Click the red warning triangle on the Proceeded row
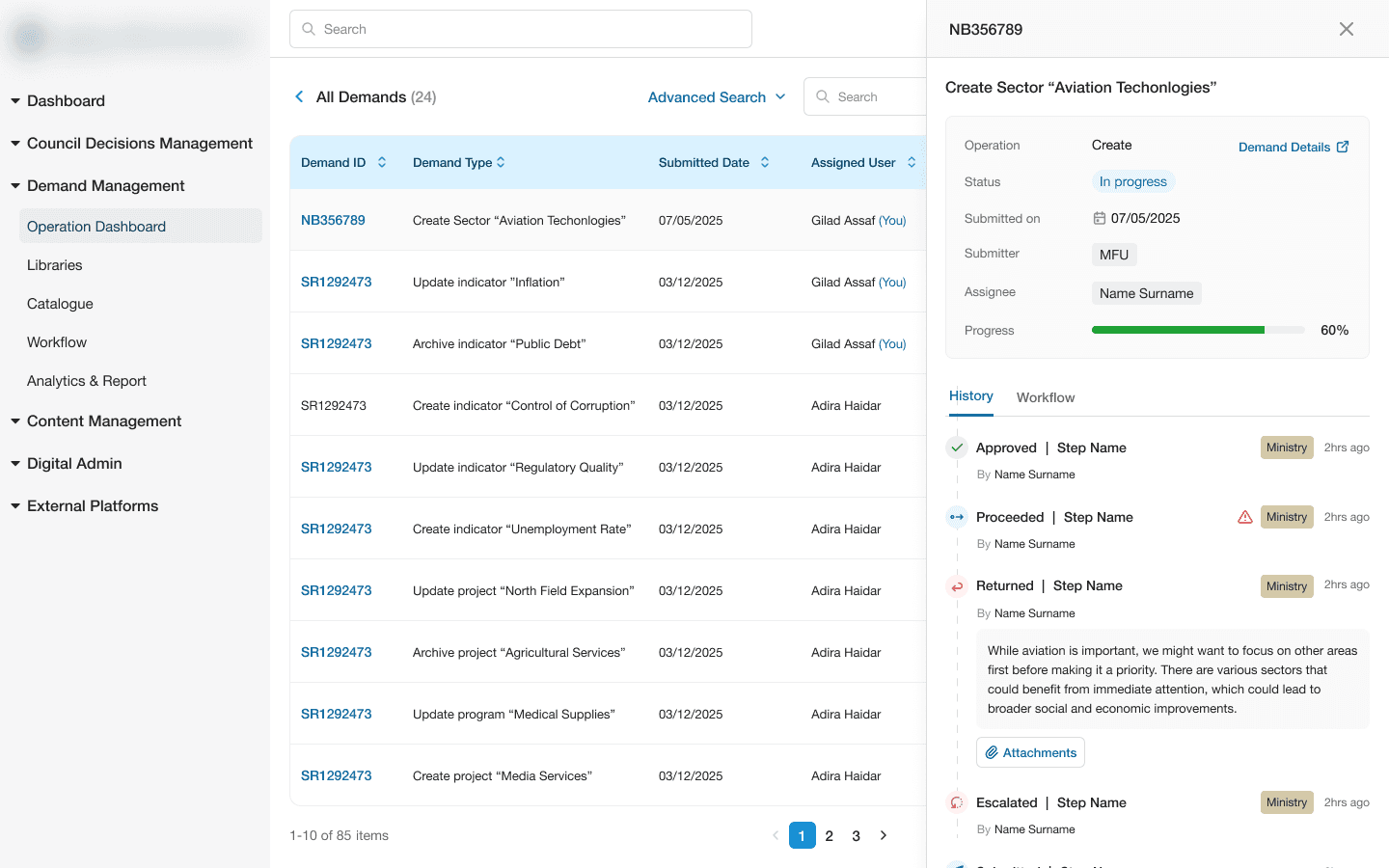The image size is (1389, 868). [x=1245, y=517]
